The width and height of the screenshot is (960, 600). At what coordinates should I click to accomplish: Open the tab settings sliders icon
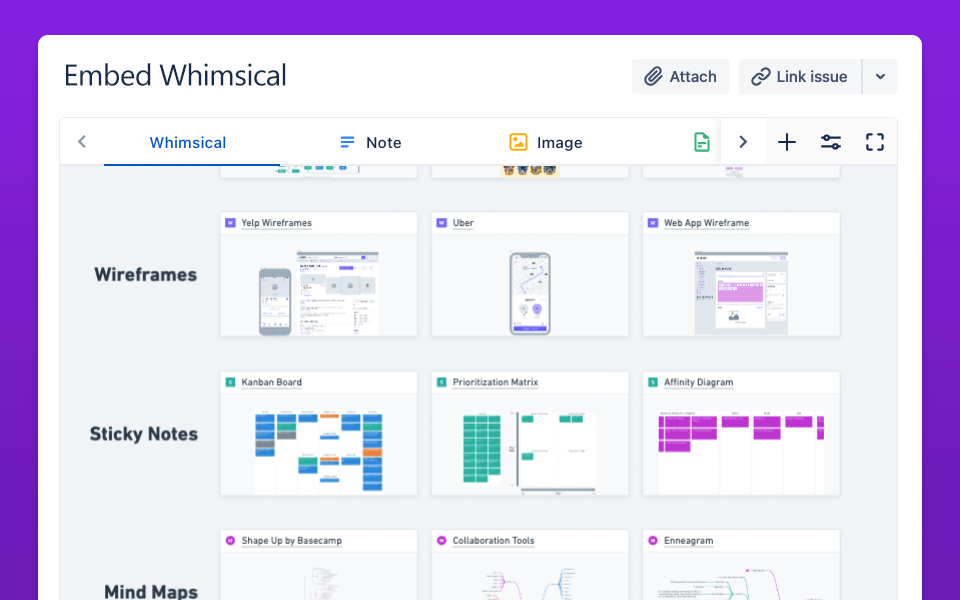point(831,143)
